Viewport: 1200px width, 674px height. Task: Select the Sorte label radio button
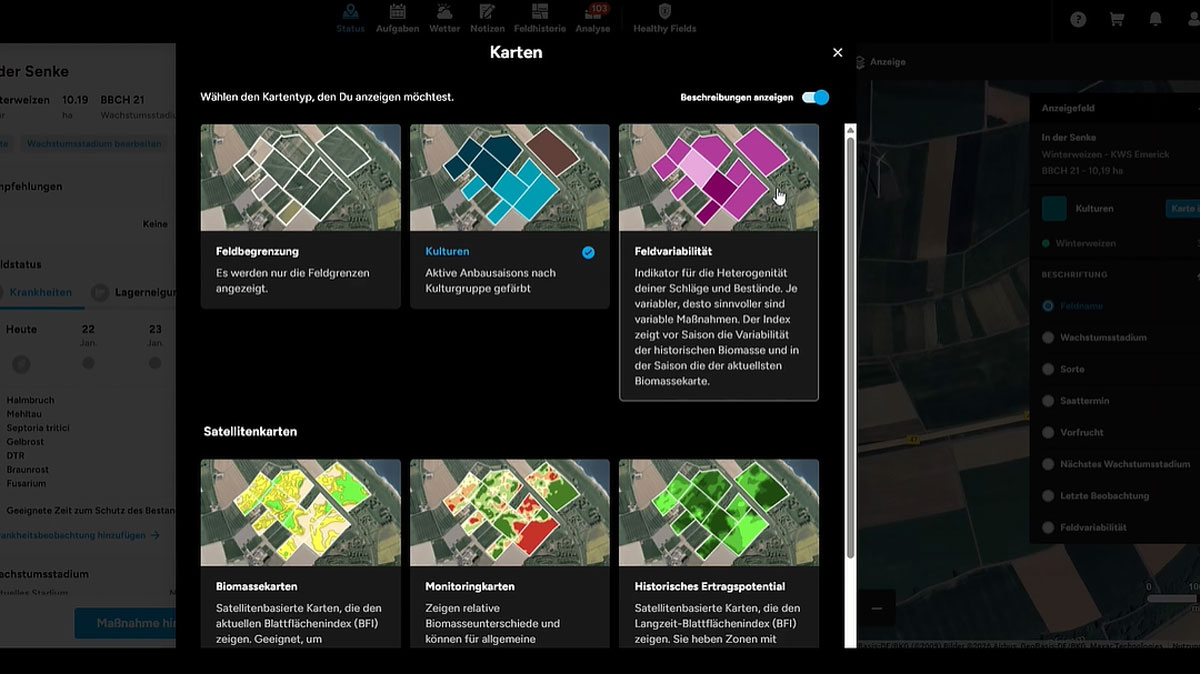point(1048,369)
